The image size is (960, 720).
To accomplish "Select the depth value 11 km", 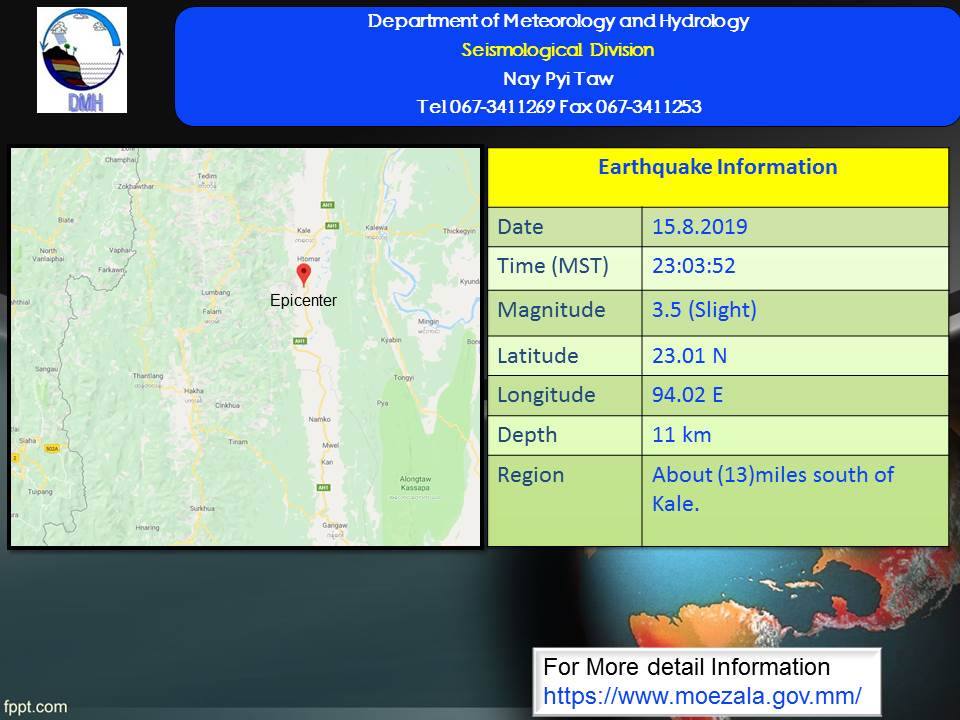I will coord(681,435).
